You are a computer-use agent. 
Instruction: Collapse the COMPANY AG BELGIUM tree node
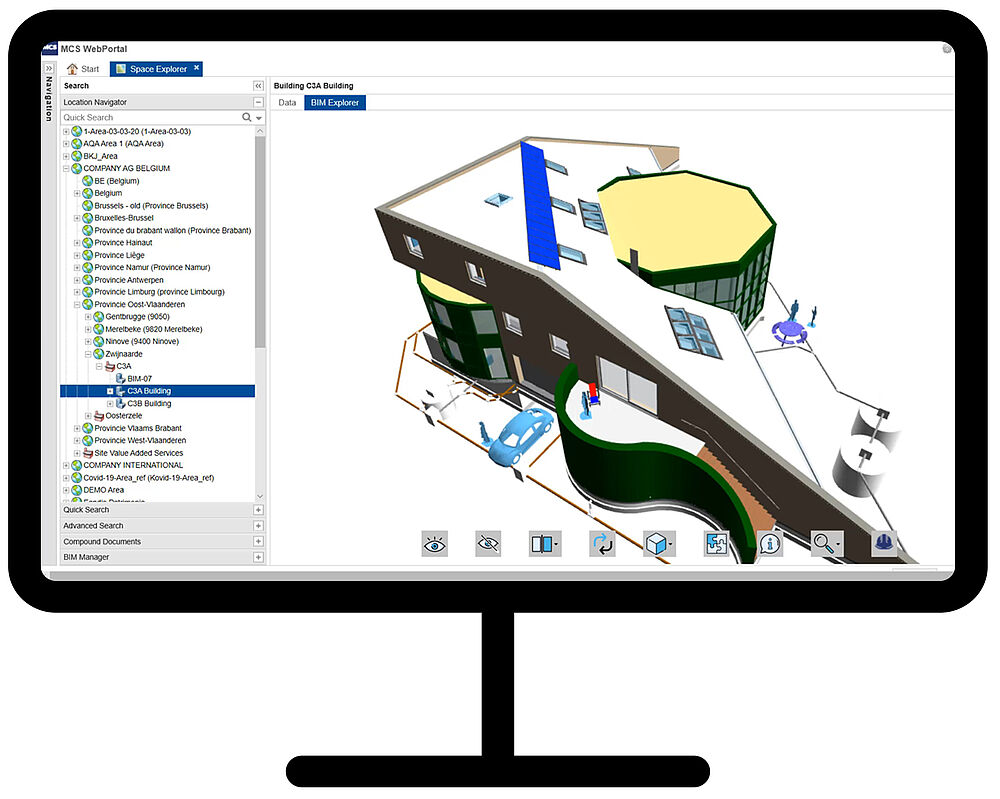click(x=67, y=169)
